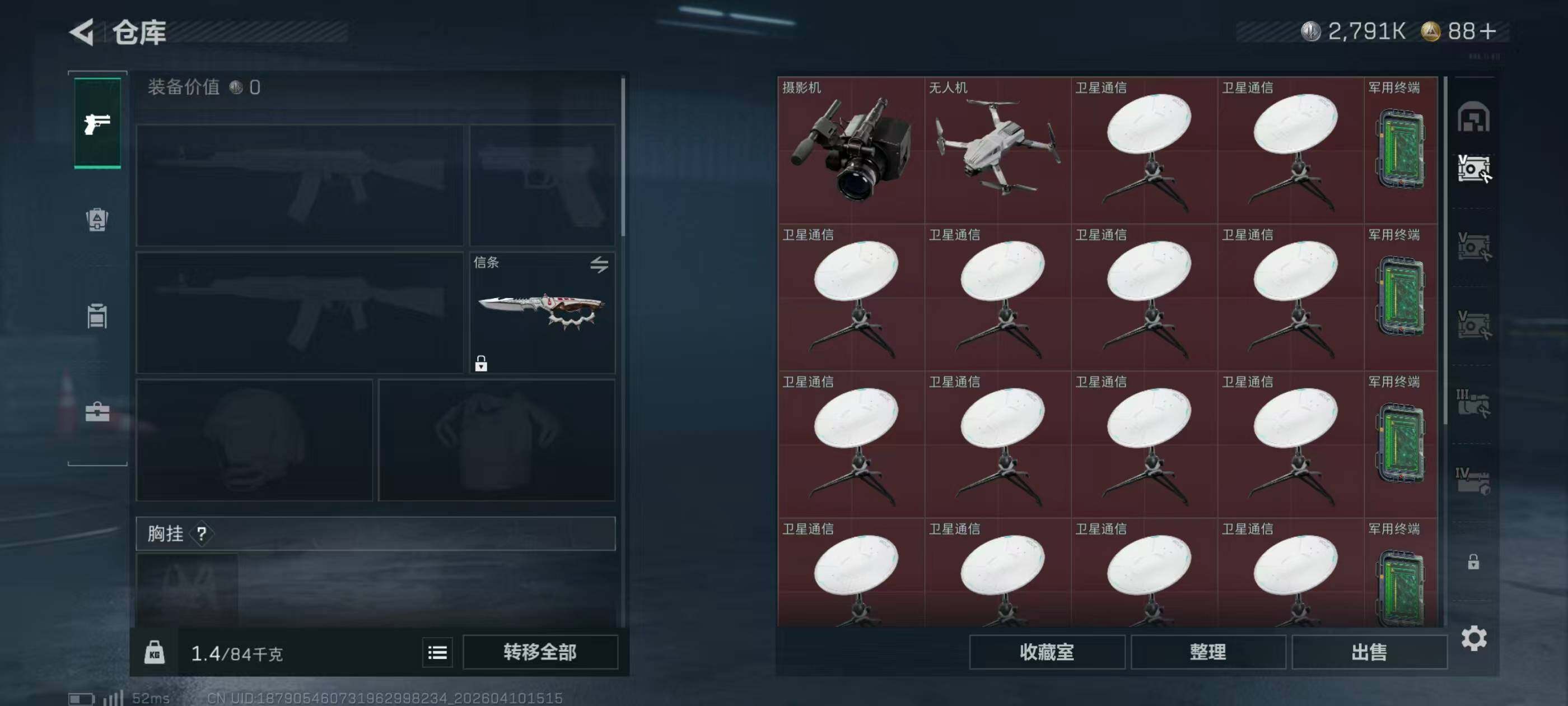Click the 出售 sell button
The height and width of the screenshot is (706, 1568).
click(x=1369, y=652)
